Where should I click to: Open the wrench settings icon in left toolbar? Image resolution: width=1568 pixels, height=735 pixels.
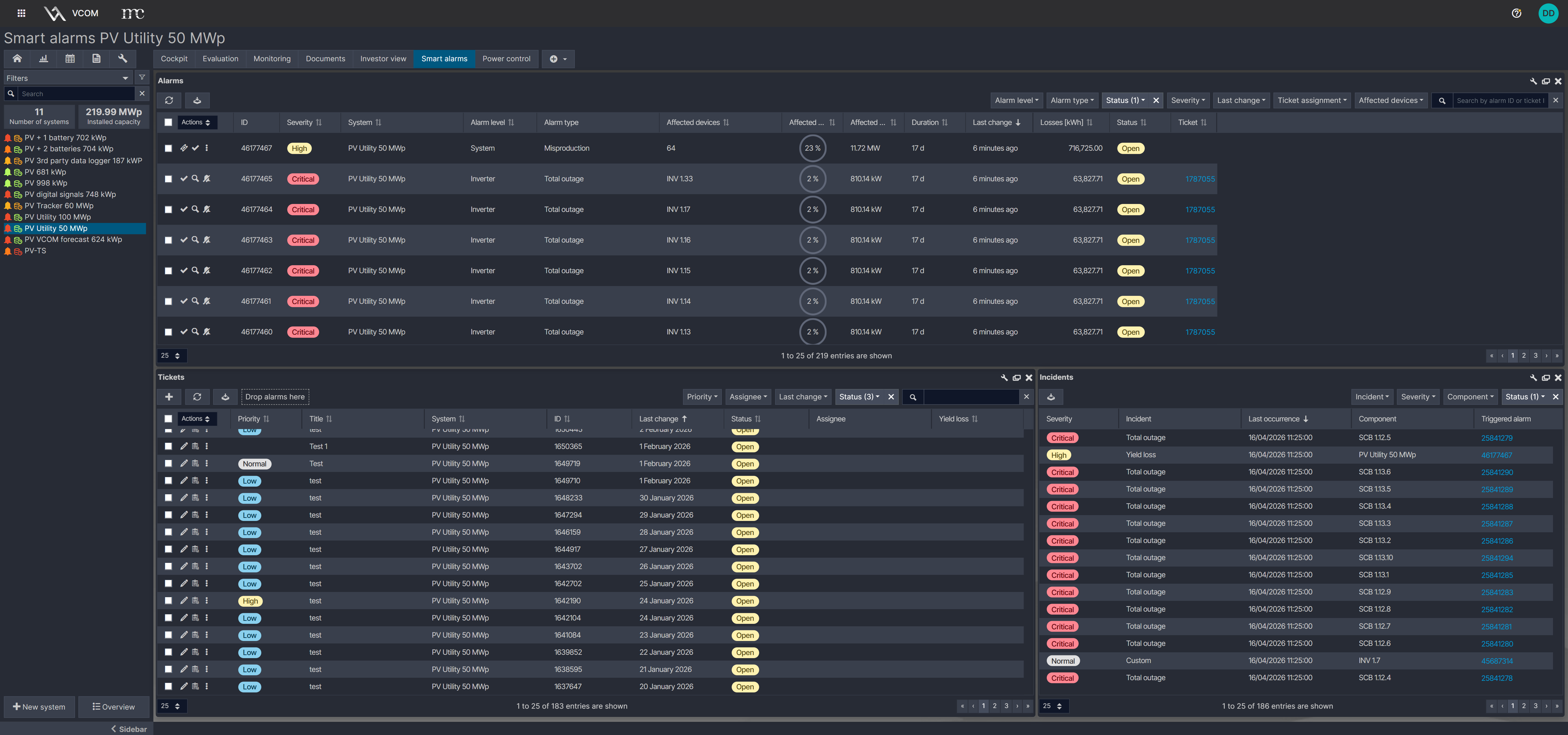[123, 58]
